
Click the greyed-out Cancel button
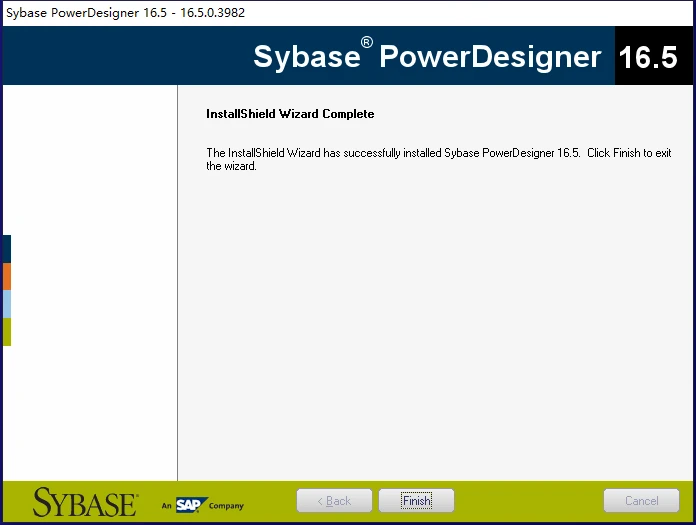[x=641, y=501]
